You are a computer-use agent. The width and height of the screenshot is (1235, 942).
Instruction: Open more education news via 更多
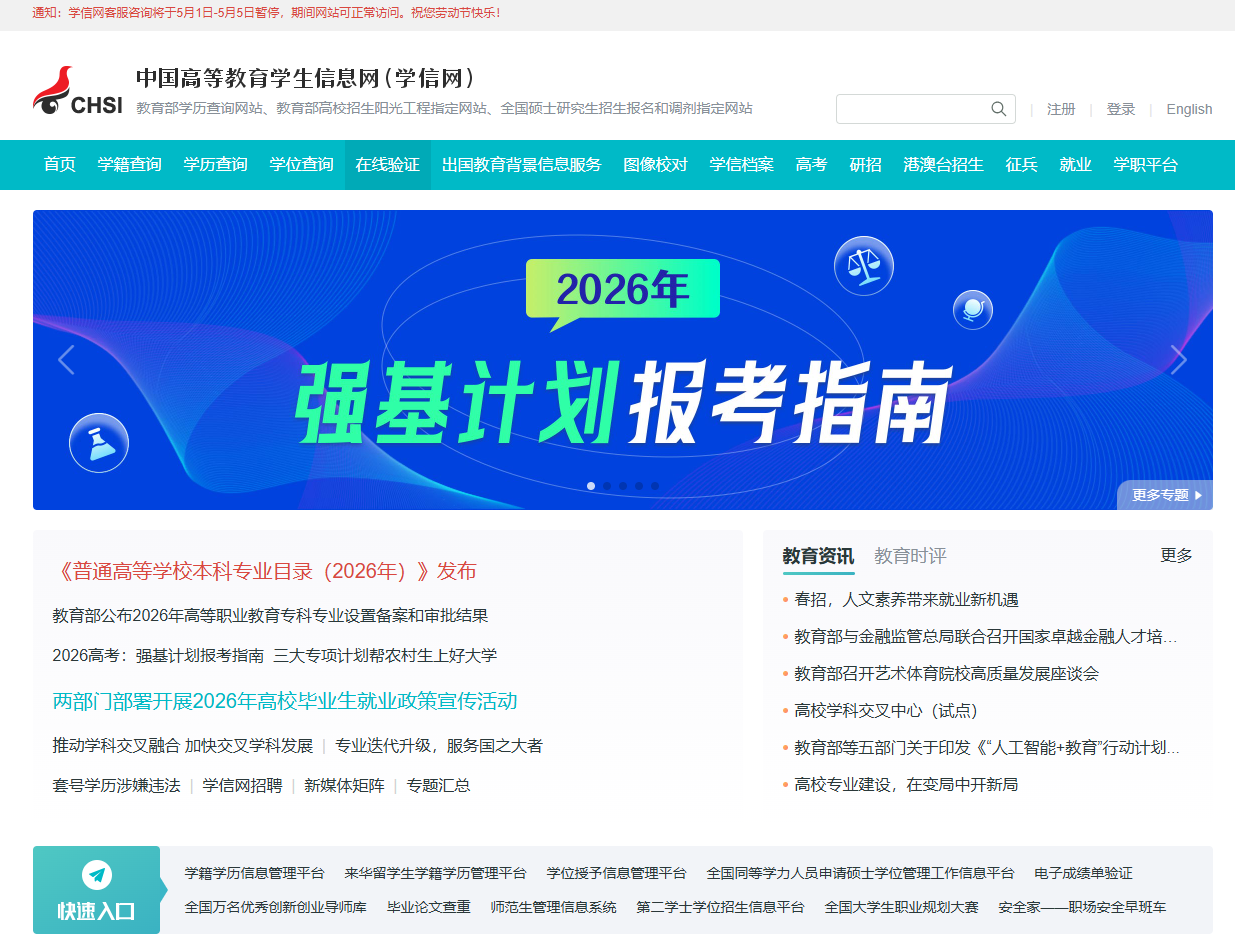[x=1177, y=555]
